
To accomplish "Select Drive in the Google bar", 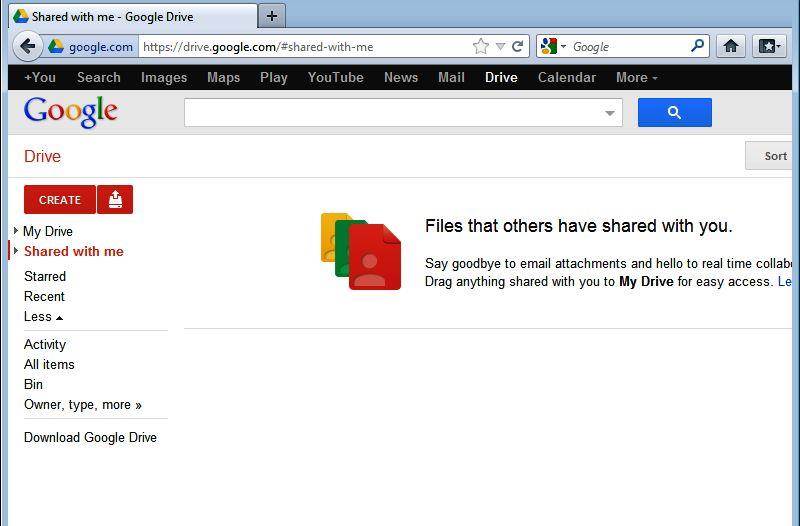I will click(x=501, y=78).
